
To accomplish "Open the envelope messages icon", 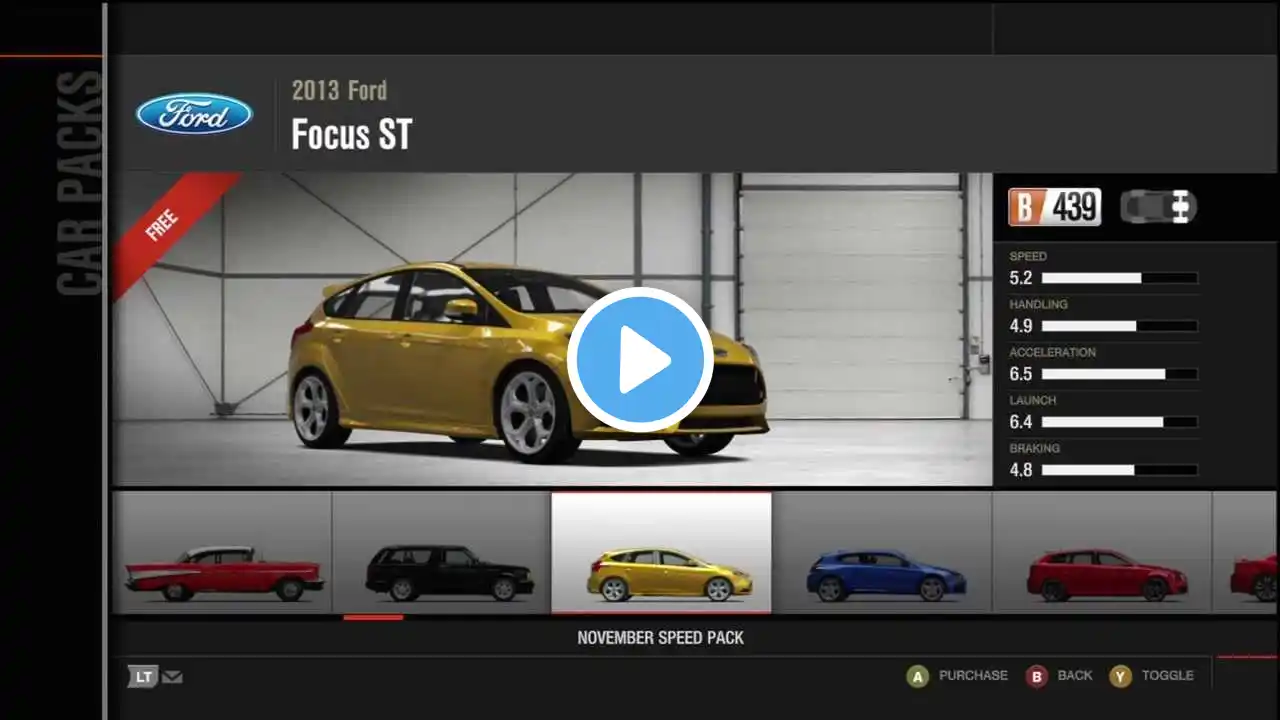I will click(172, 677).
